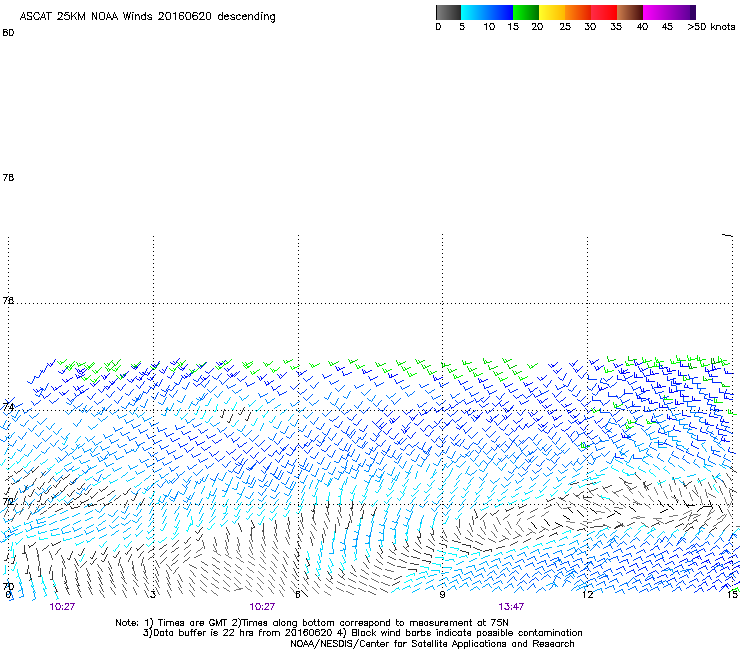Click the latitude '72' axis label
Image resolution: width=740 pixels, height=650 pixels.
(8, 501)
